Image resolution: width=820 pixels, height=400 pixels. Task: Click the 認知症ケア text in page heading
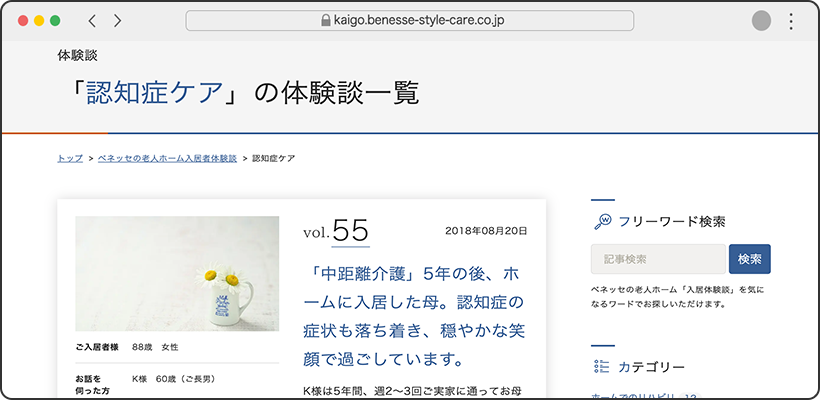tap(153, 93)
